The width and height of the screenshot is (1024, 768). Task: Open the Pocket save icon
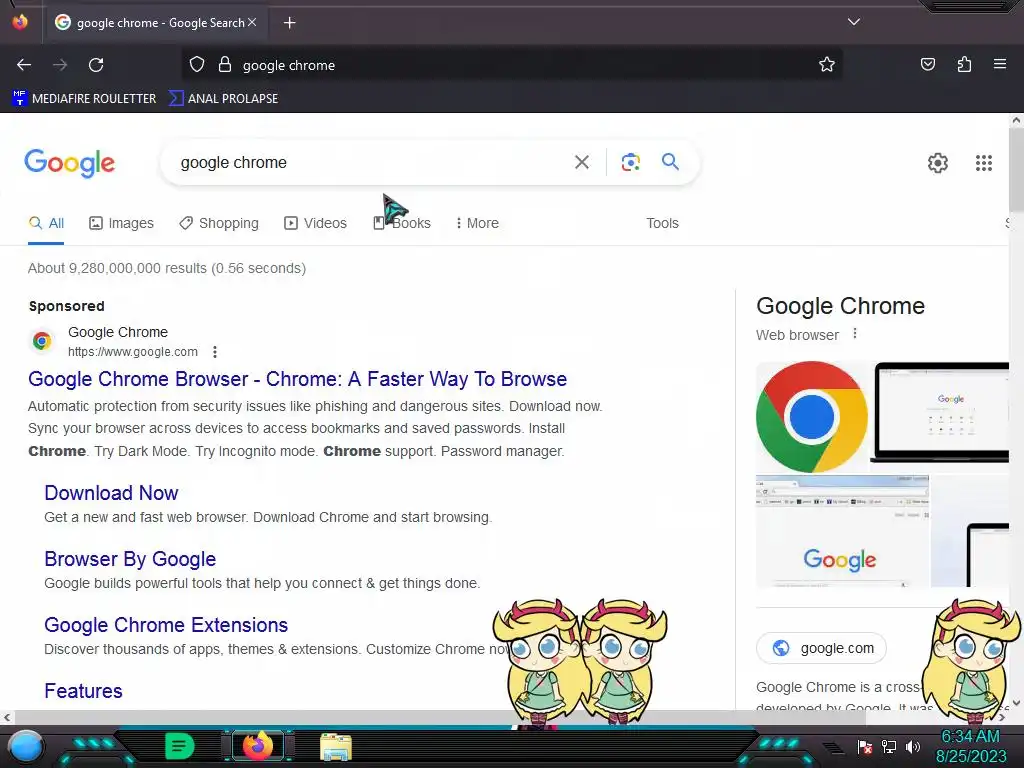[x=927, y=64]
